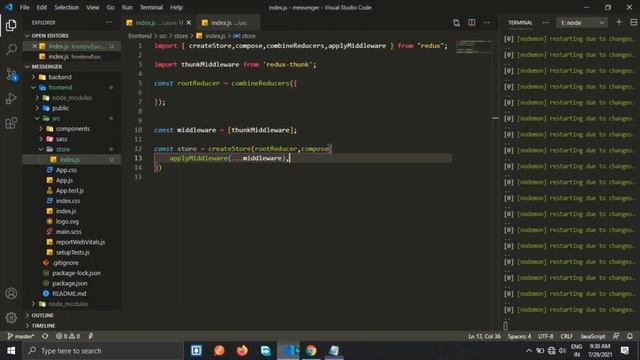Open App.css in the explorer
Viewport: 640px width, 360px height.
66,170
